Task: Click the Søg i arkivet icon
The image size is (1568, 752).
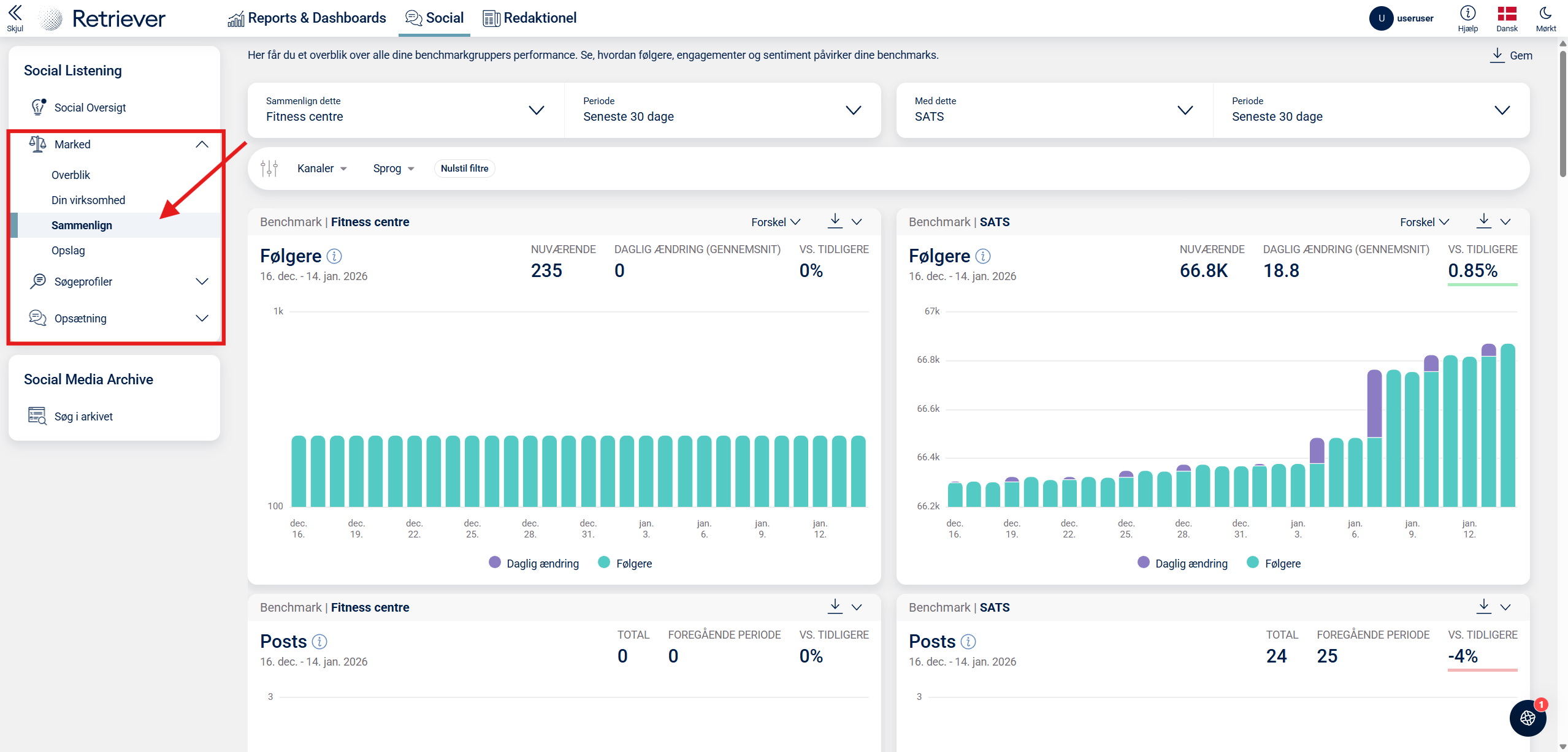Action: click(37, 416)
